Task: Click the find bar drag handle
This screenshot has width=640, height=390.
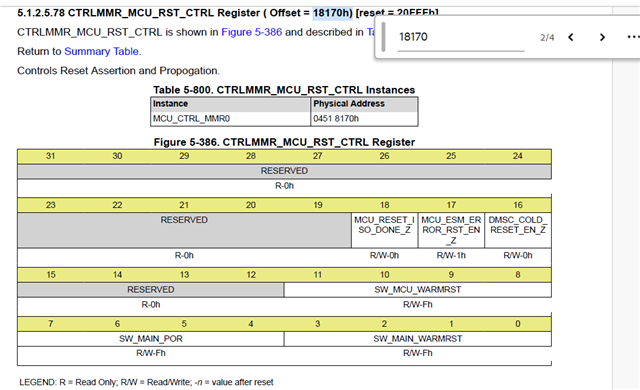Action: tap(383, 37)
